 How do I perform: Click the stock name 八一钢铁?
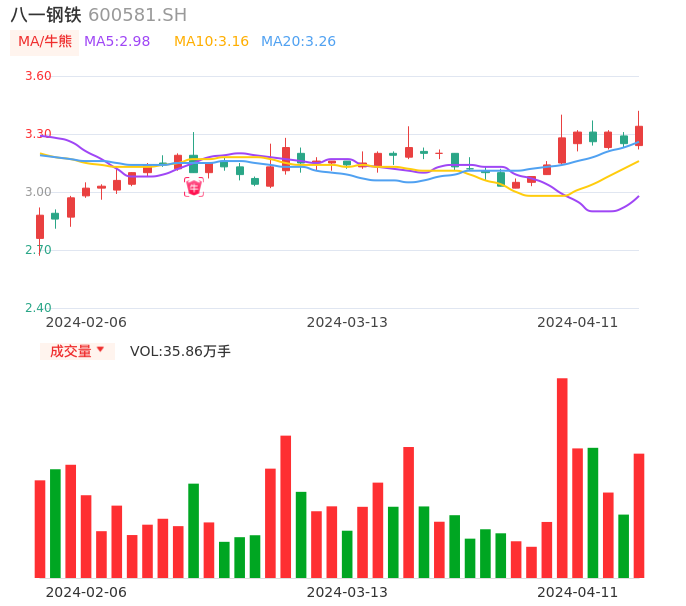point(46,15)
